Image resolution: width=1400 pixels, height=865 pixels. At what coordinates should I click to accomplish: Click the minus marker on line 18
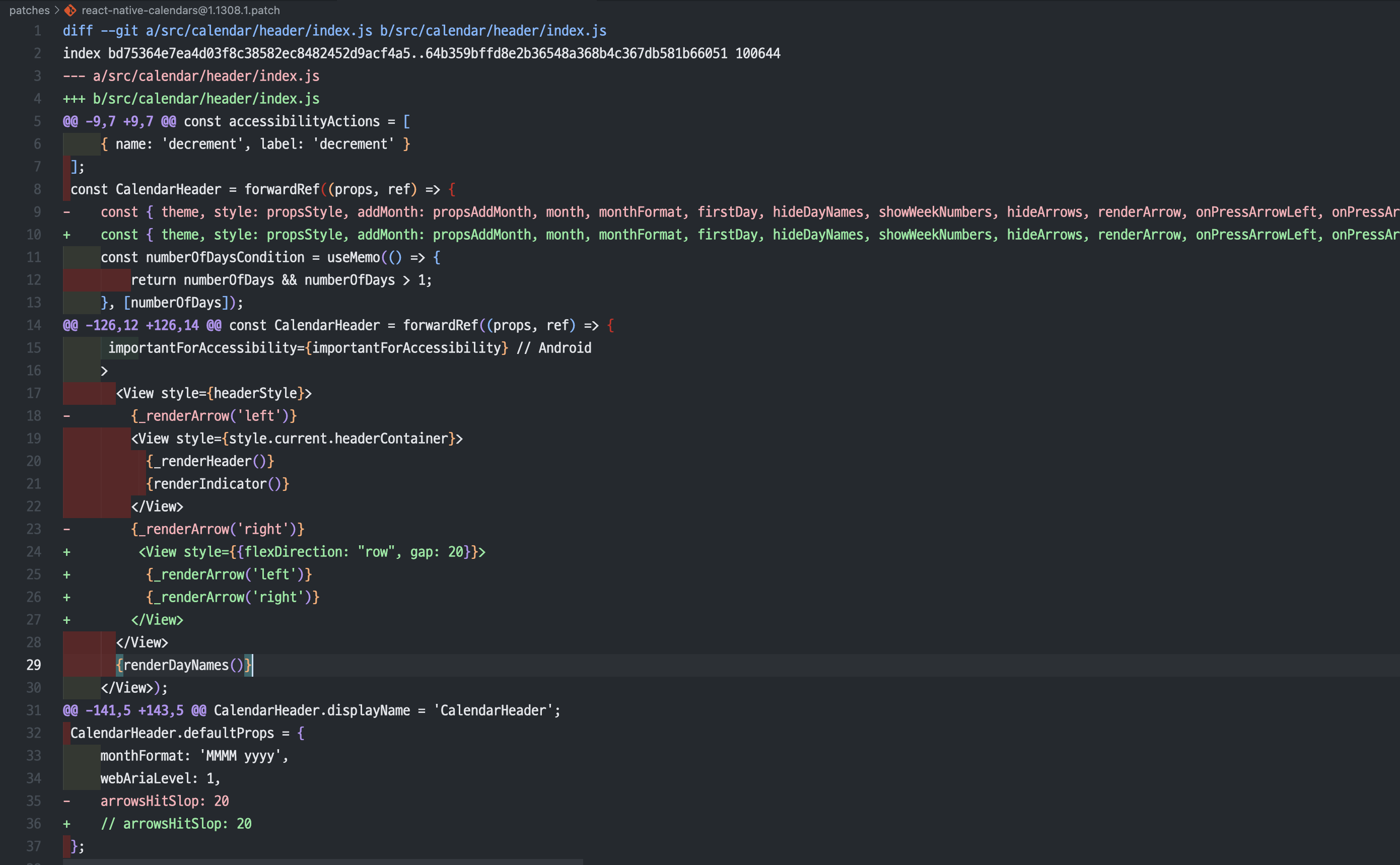click(x=67, y=416)
